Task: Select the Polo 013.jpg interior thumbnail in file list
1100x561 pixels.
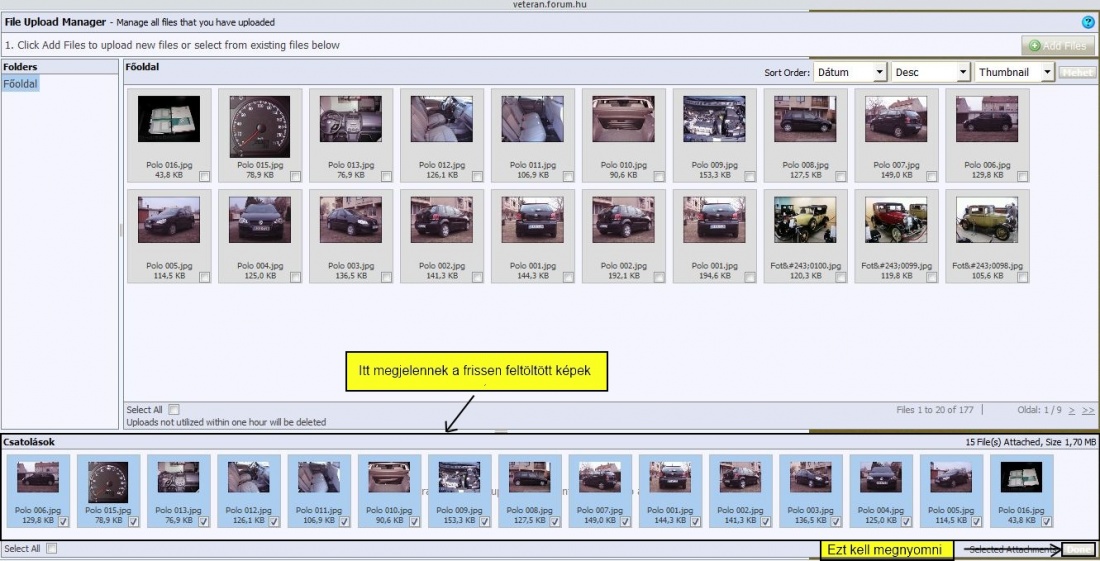Action: tap(351, 120)
